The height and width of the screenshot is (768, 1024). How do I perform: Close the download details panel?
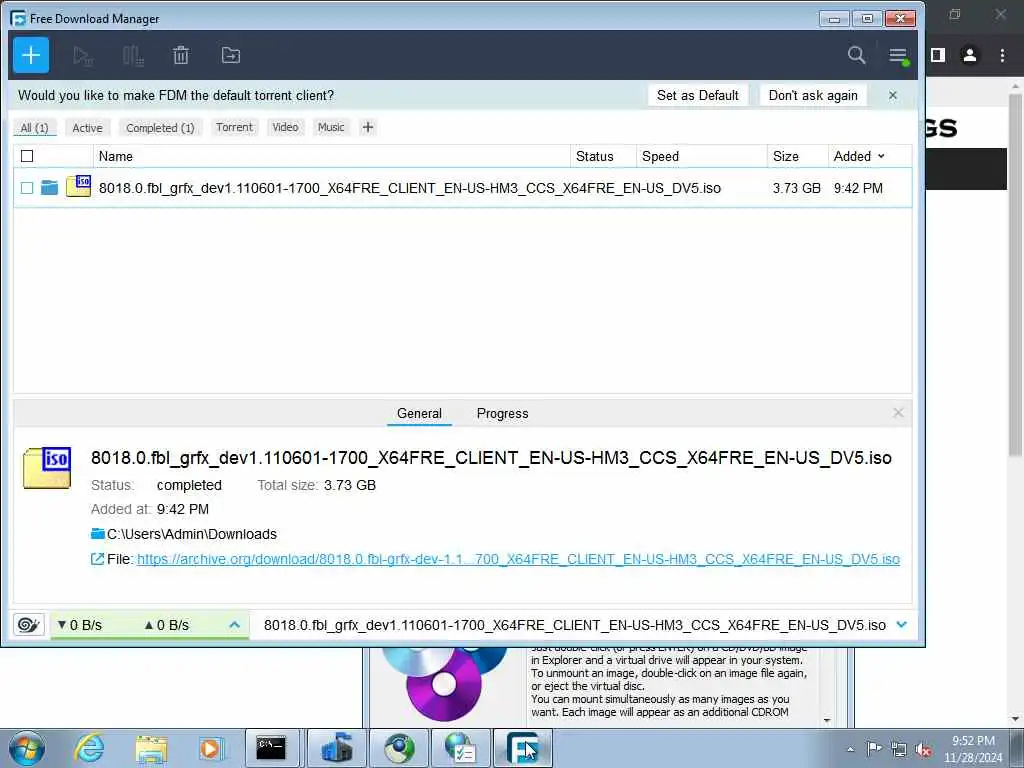click(899, 413)
